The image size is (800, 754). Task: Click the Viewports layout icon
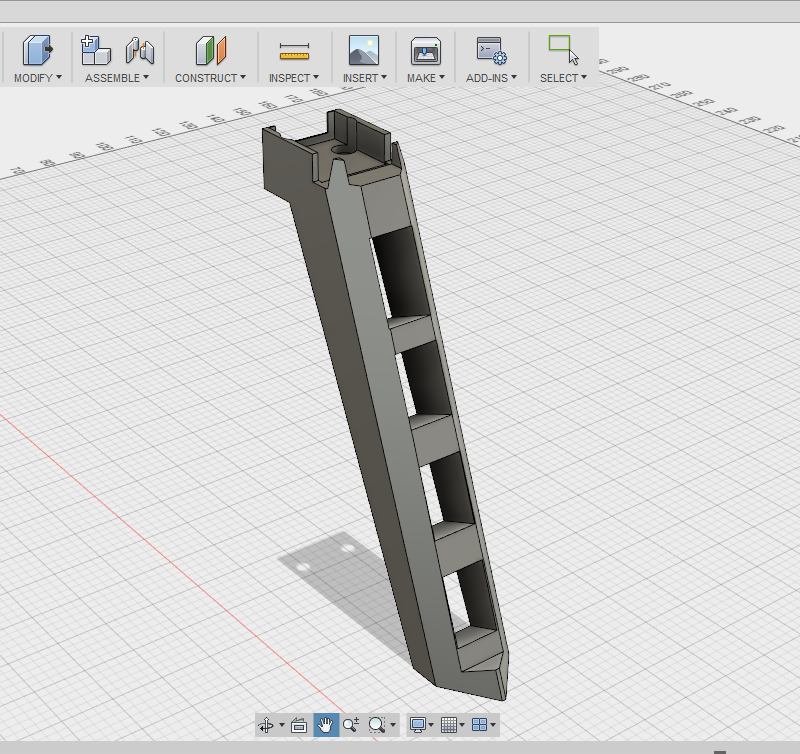click(479, 725)
